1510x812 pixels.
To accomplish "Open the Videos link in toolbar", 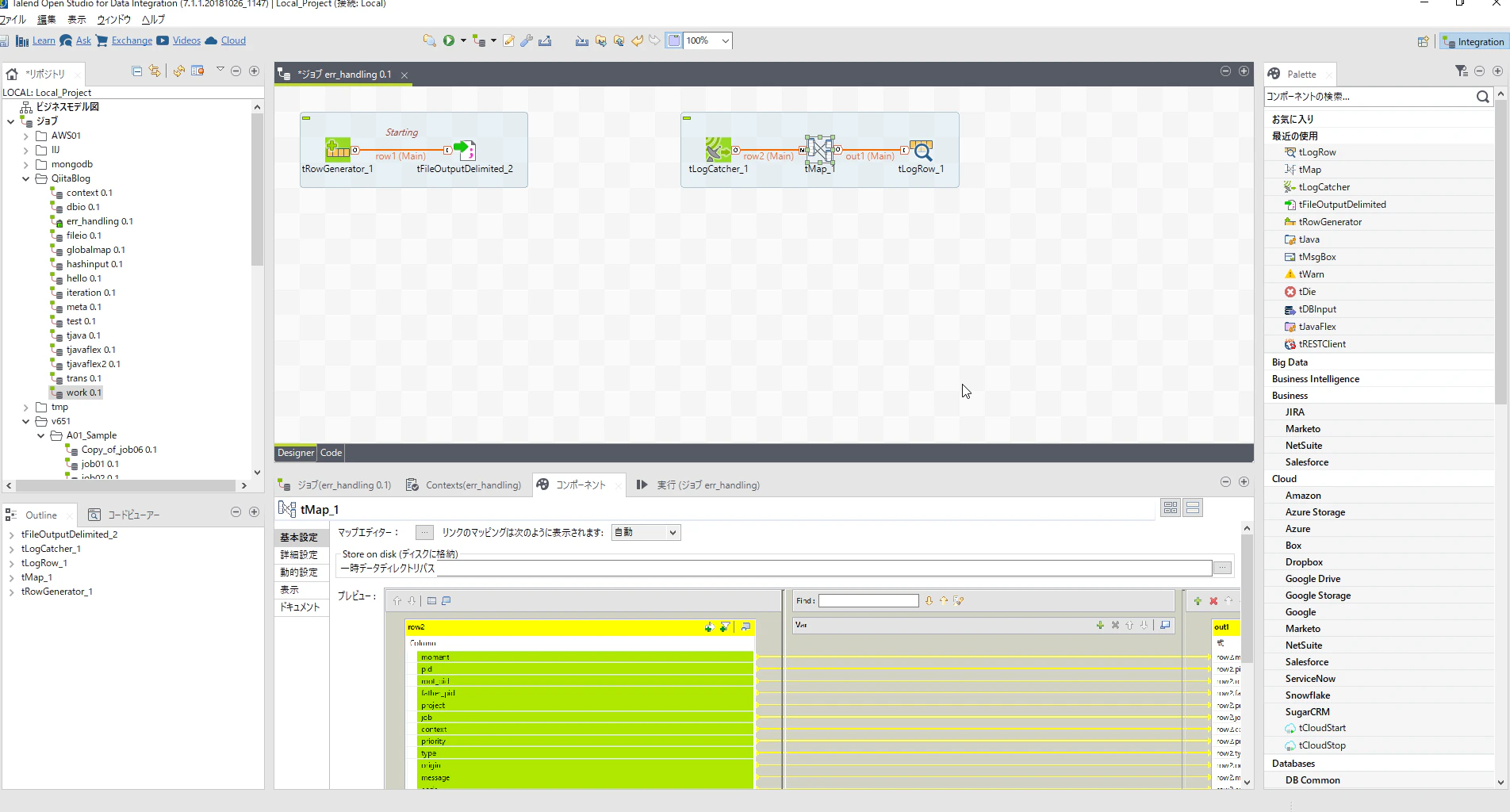I will pyautogui.click(x=186, y=40).
